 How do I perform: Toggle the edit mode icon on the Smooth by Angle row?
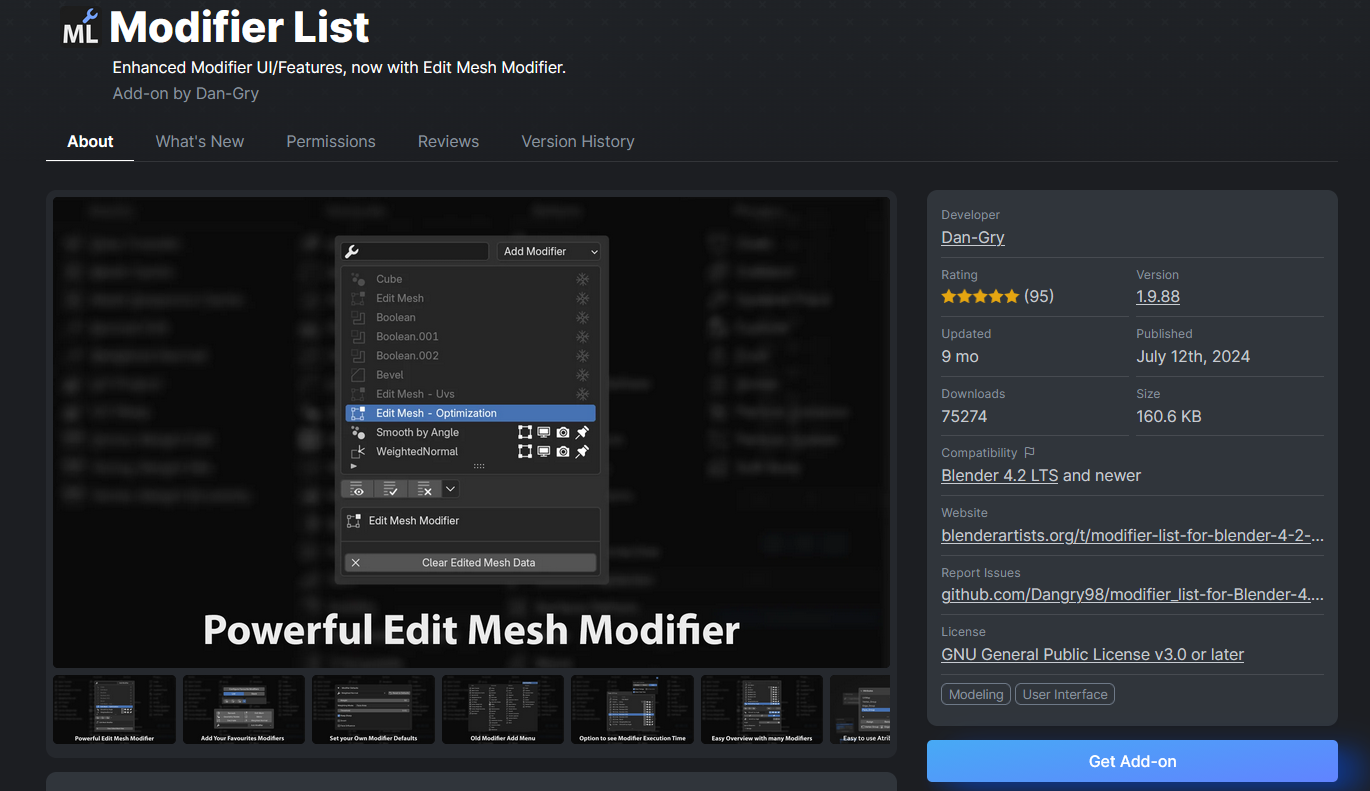(x=525, y=433)
